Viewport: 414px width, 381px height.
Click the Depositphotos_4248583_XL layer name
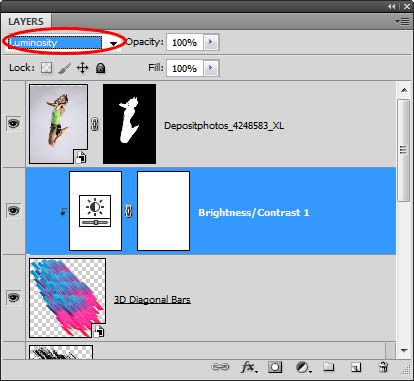pyautogui.click(x=224, y=126)
